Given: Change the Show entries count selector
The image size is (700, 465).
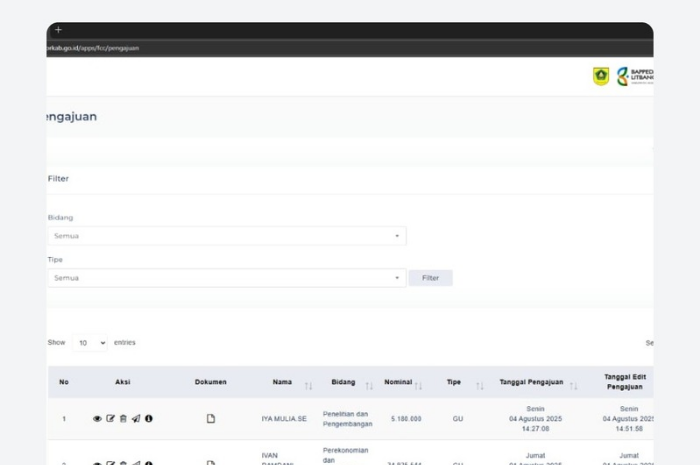Looking at the screenshot, I should pyautogui.click(x=90, y=343).
